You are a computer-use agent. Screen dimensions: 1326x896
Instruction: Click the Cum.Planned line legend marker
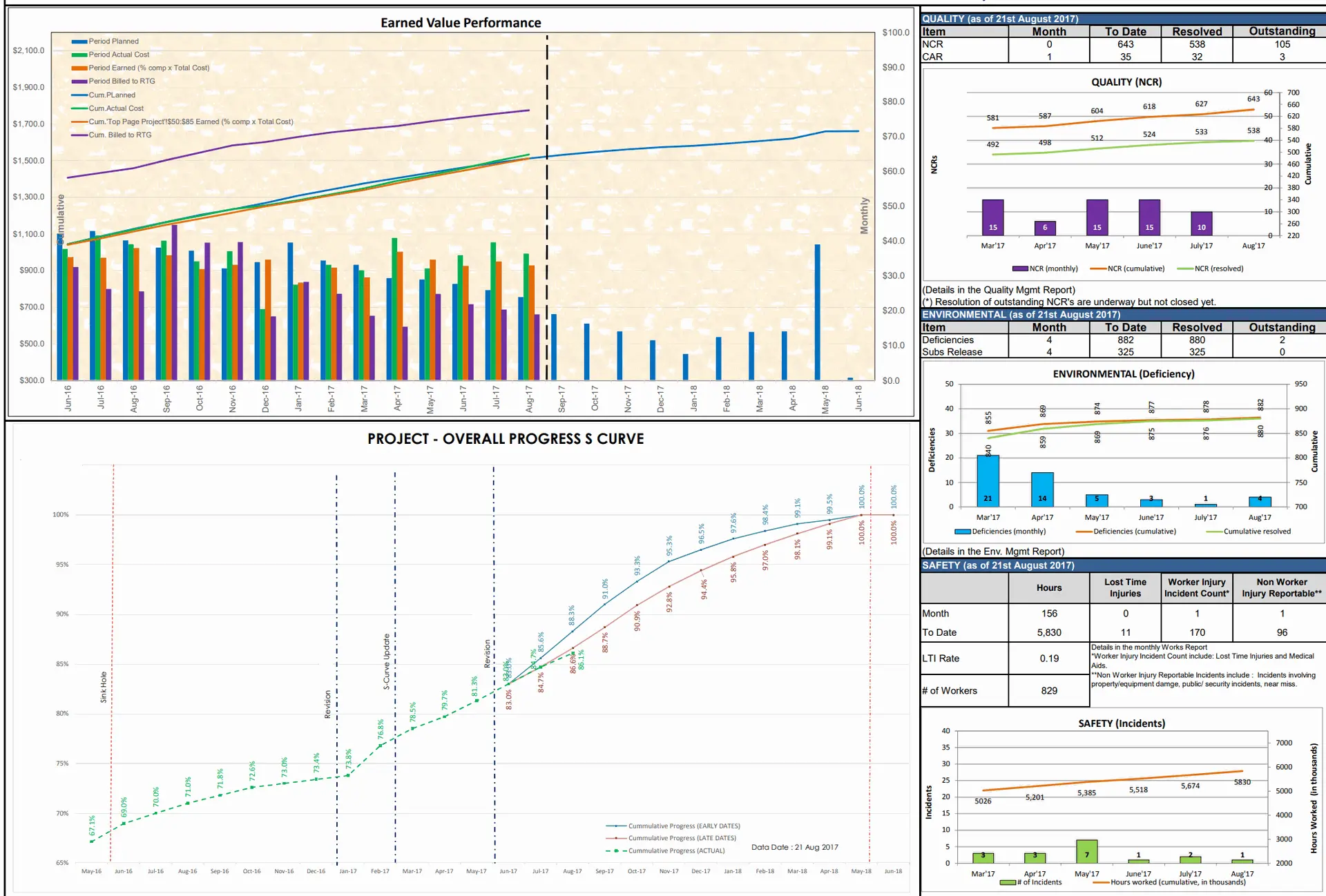point(78,95)
